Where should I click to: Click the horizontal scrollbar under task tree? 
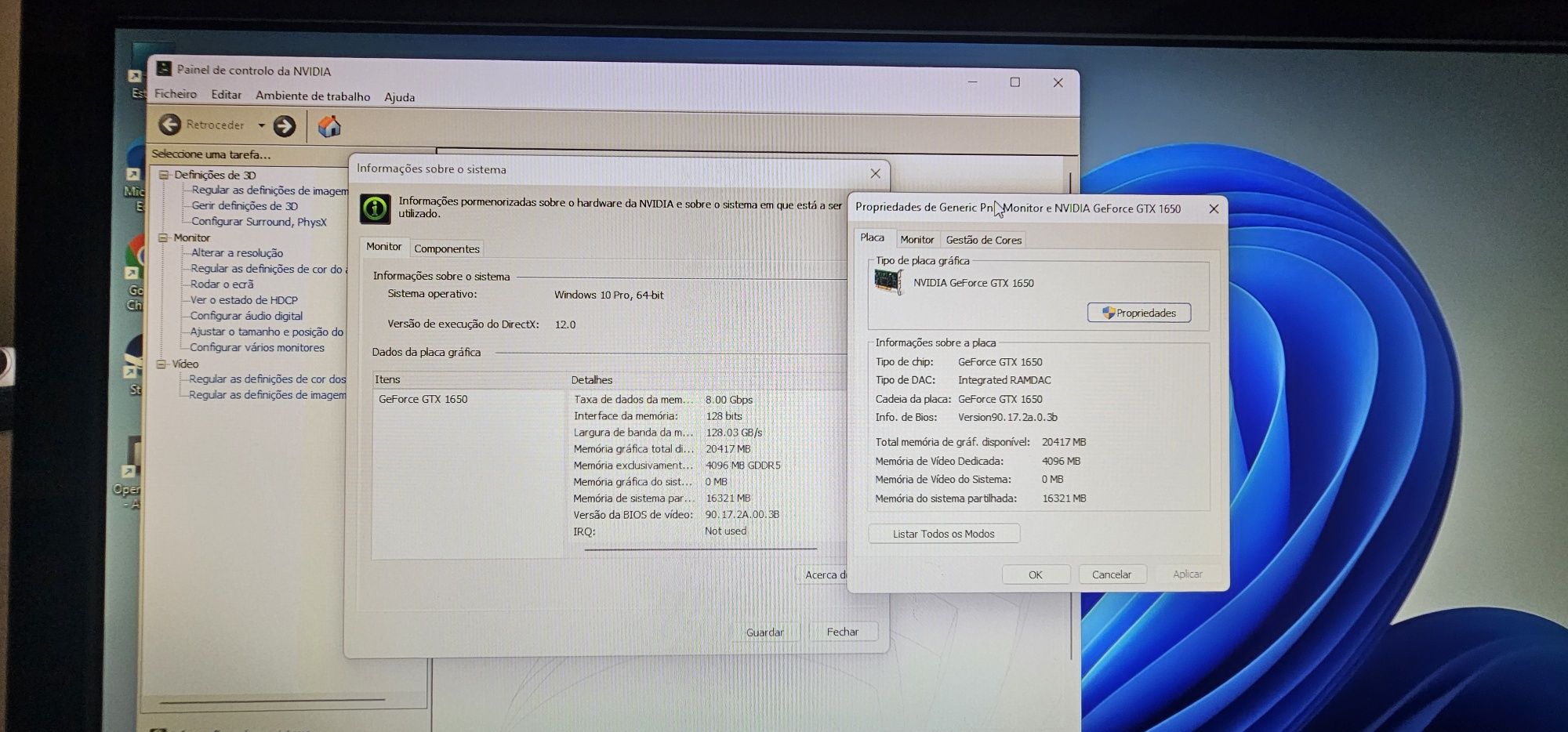click(x=271, y=699)
